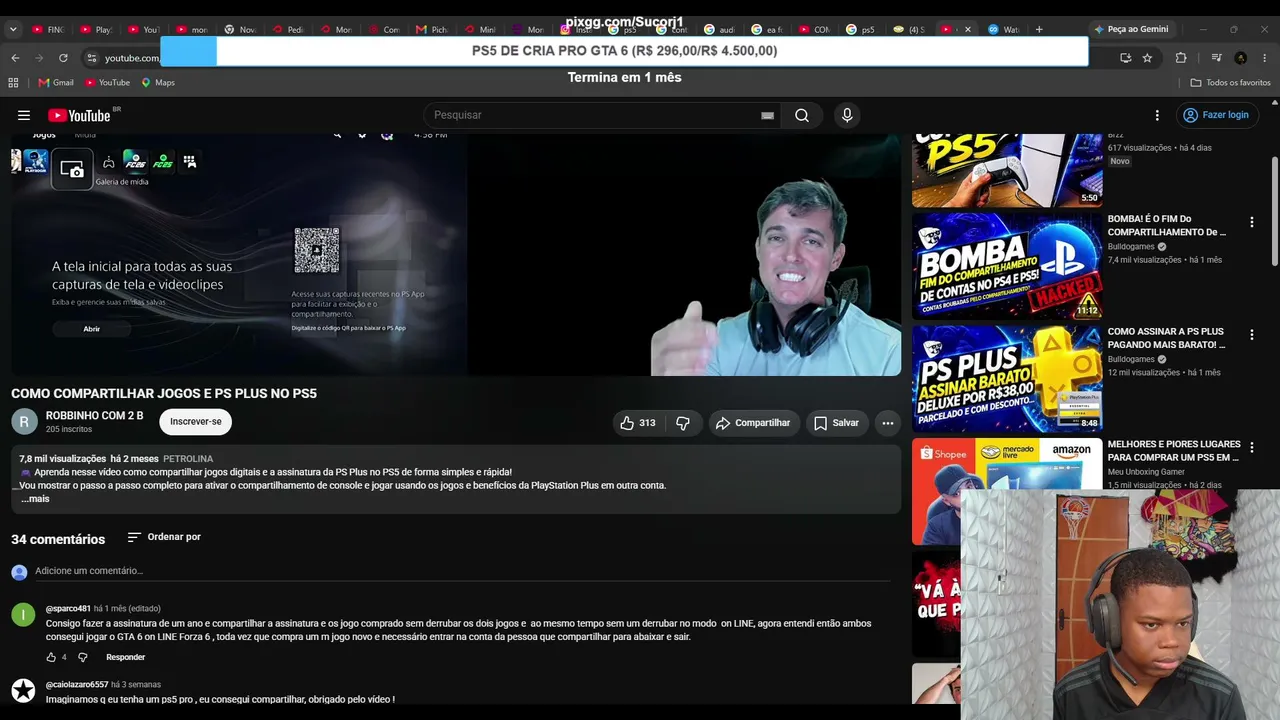Viewport: 1280px width, 720px height.
Task: Click the magnifier search button
Action: 802,115
